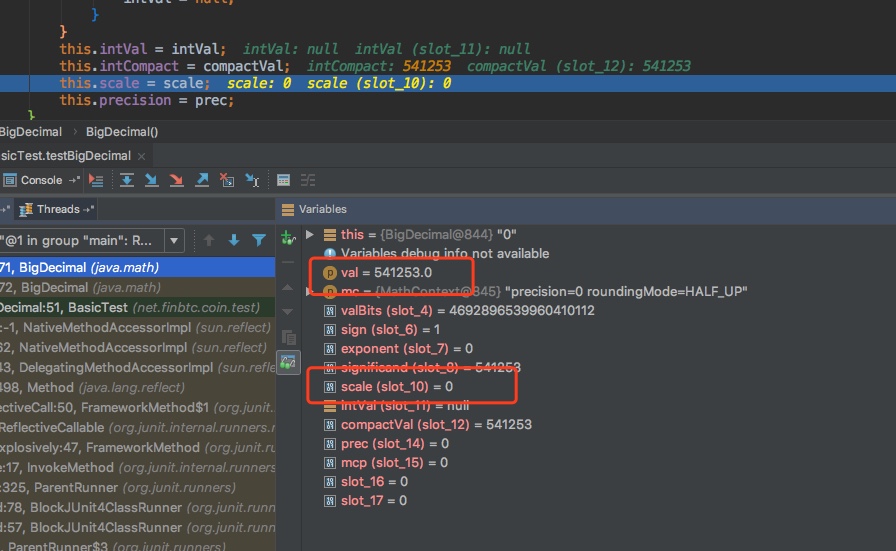The image size is (896, 551).
Task: Click the BigDecimal() method breadcrumb
Action: 122,132
